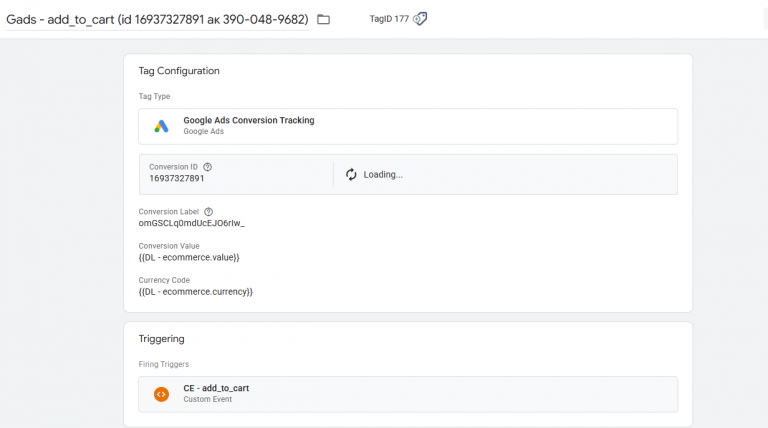Click the Loading refresh spinner icon
The height and width of the screenshot is (428, 768).
[x=351, y=174]
